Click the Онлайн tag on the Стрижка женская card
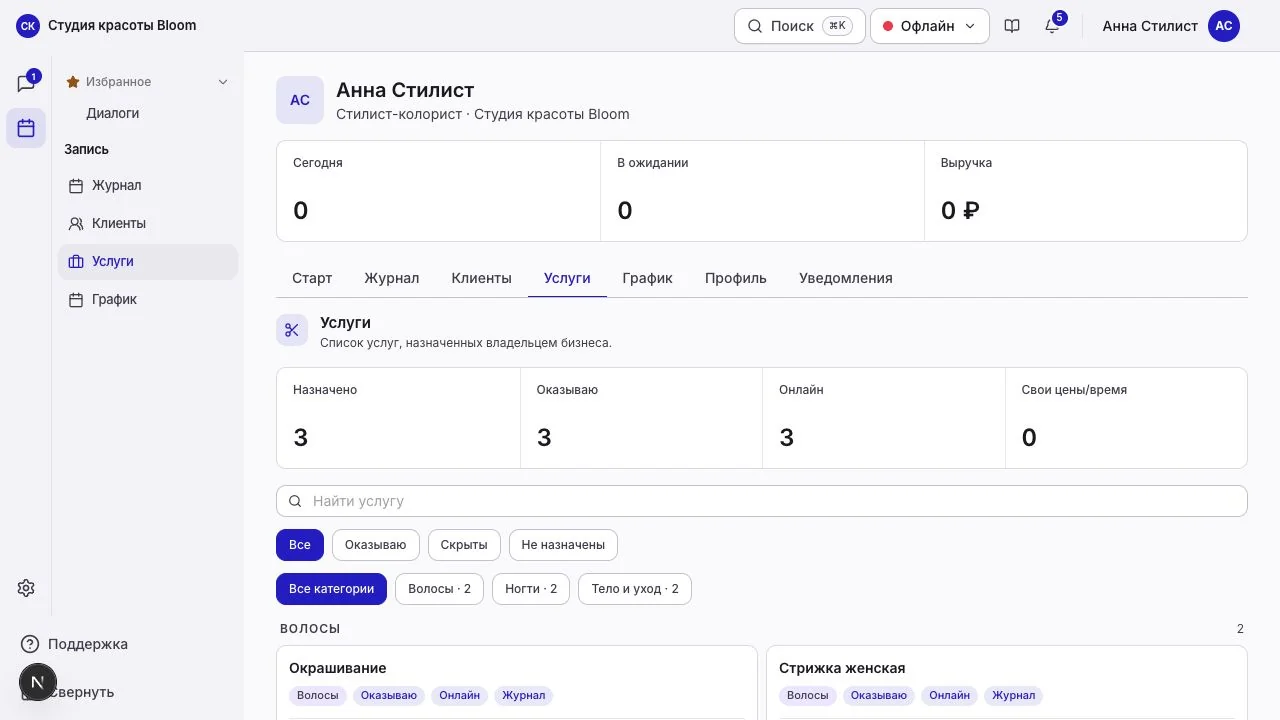 [x=950, y=695]
